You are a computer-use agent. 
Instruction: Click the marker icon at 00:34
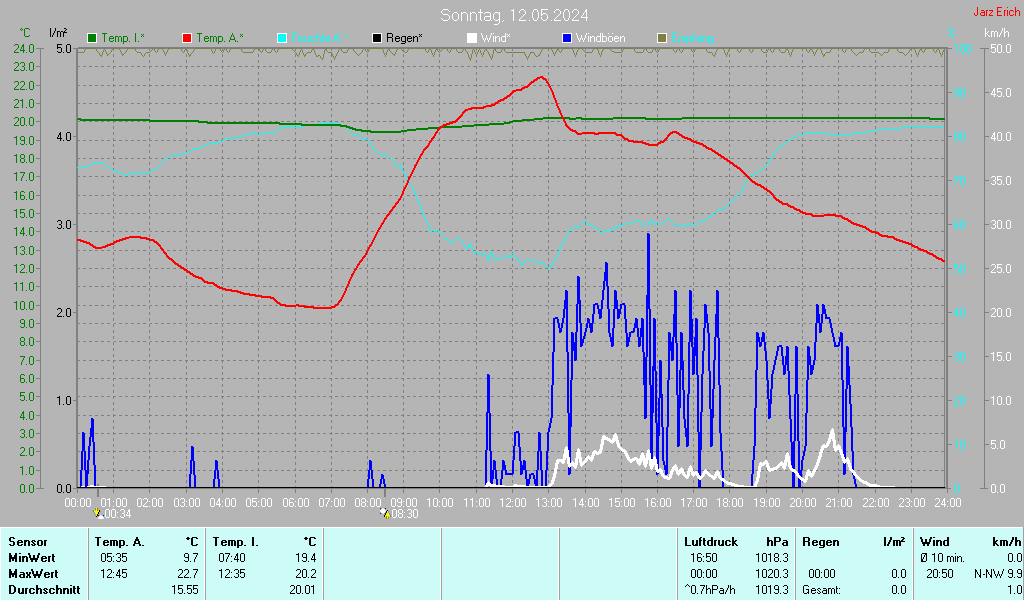97,513
